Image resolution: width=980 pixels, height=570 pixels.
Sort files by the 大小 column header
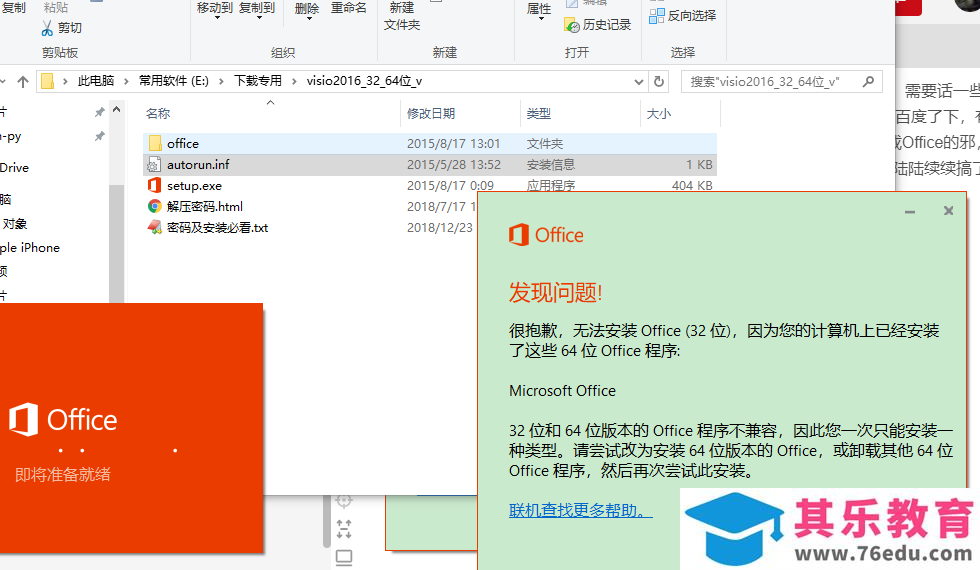coord(659,114)
